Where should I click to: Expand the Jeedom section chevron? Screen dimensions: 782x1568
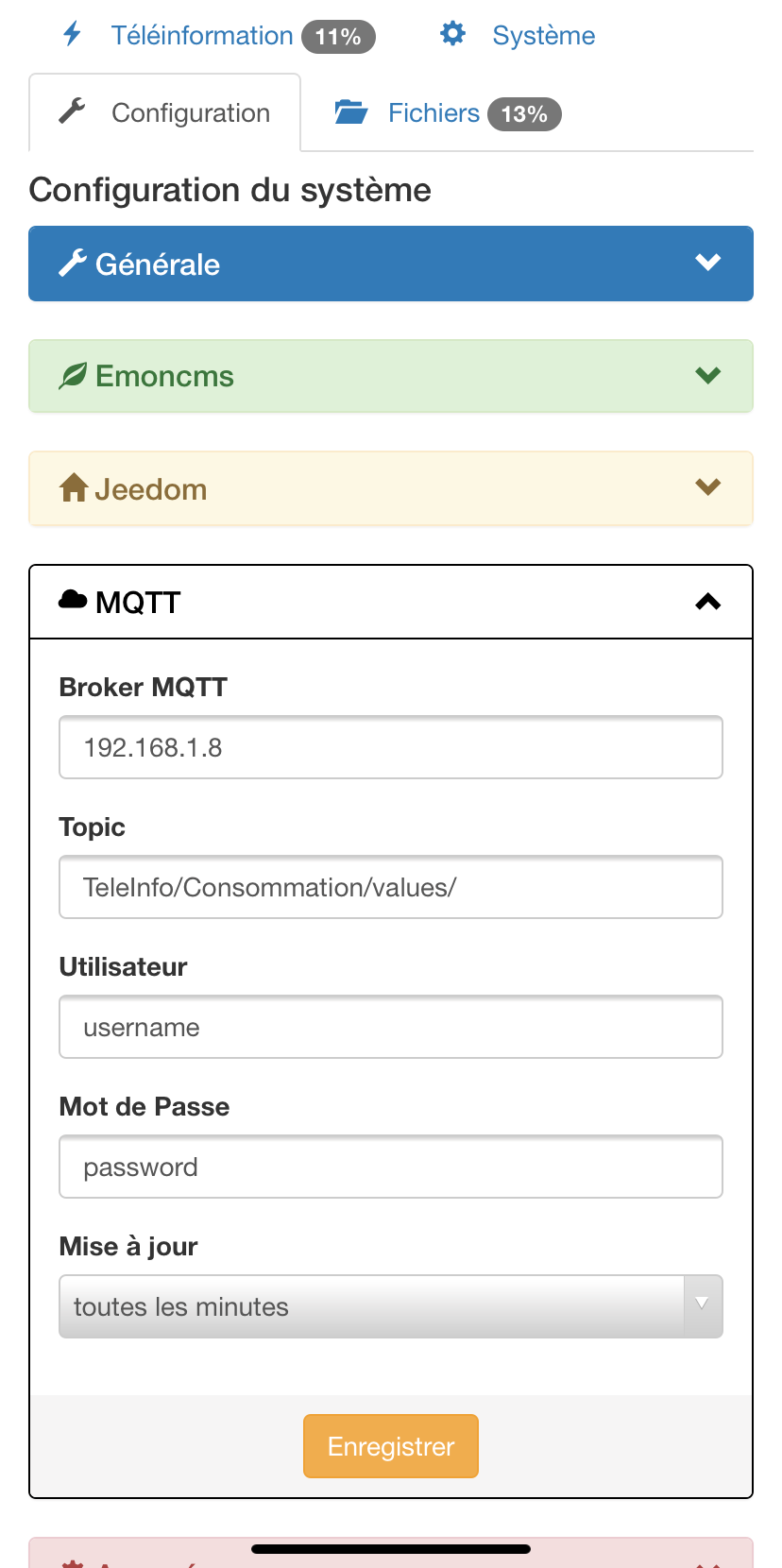tap(708, 486)
